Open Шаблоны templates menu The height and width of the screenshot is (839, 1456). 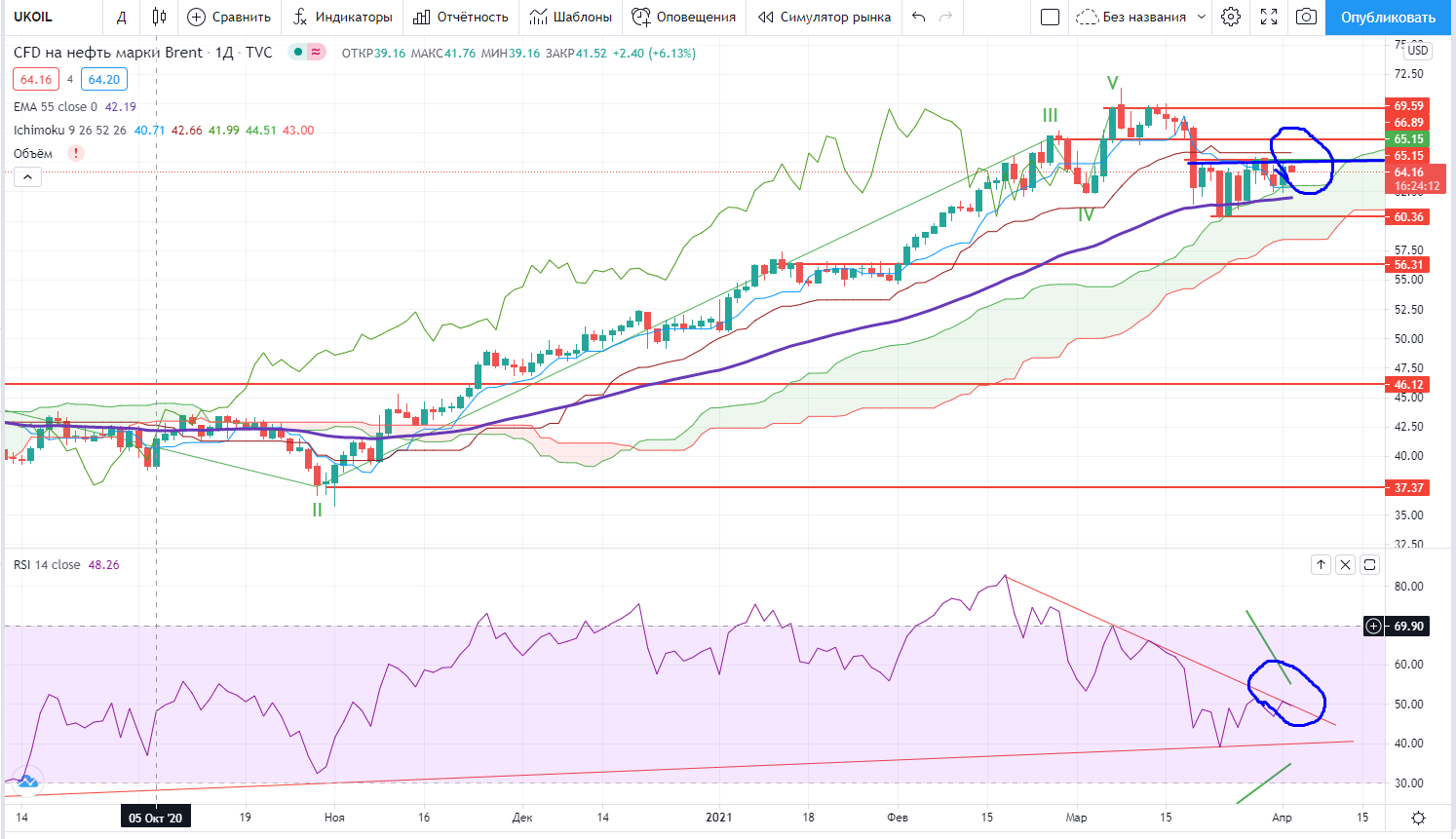point(571,17)
